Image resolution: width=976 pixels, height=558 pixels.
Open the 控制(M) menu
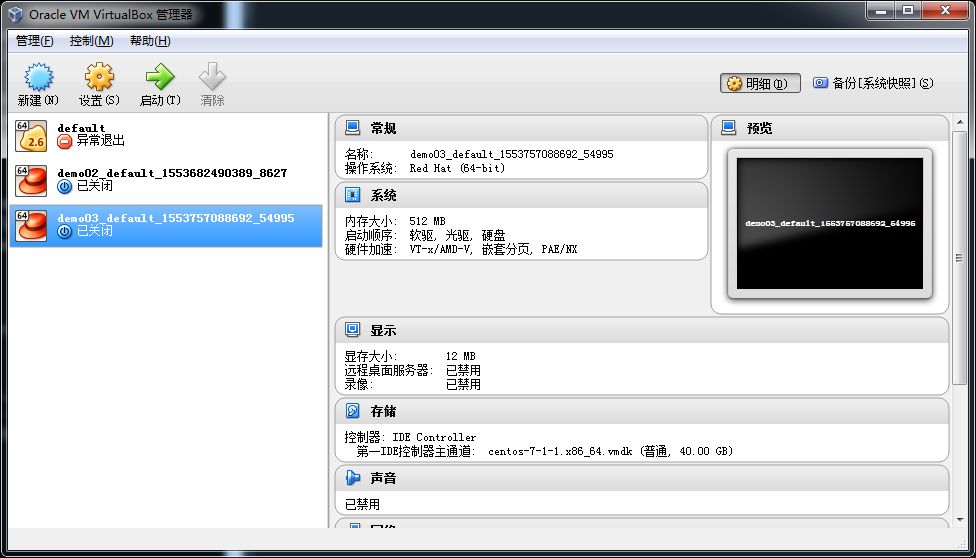click(x=92, y=41)
